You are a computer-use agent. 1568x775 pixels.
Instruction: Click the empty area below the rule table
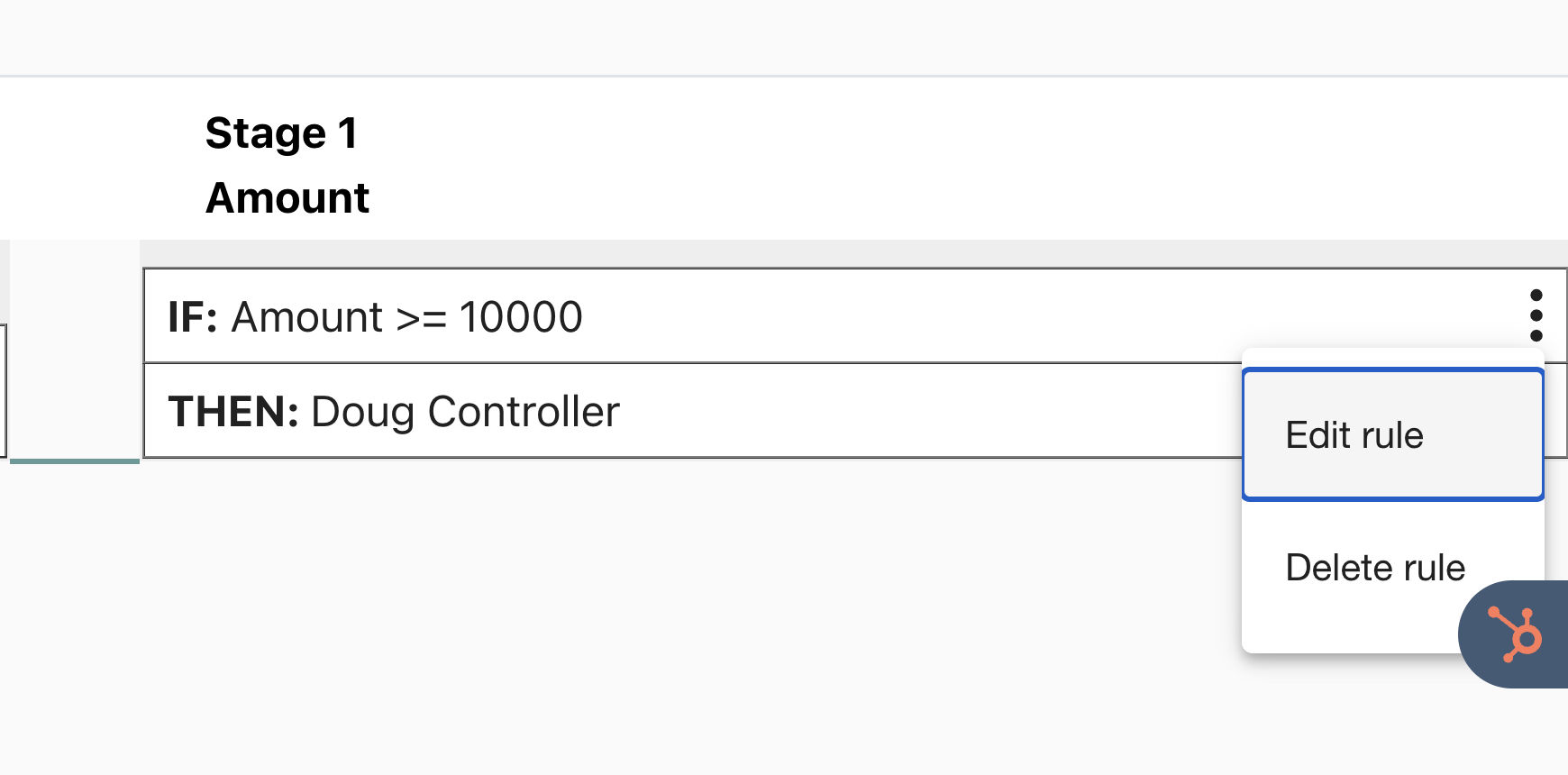(631, 613)
